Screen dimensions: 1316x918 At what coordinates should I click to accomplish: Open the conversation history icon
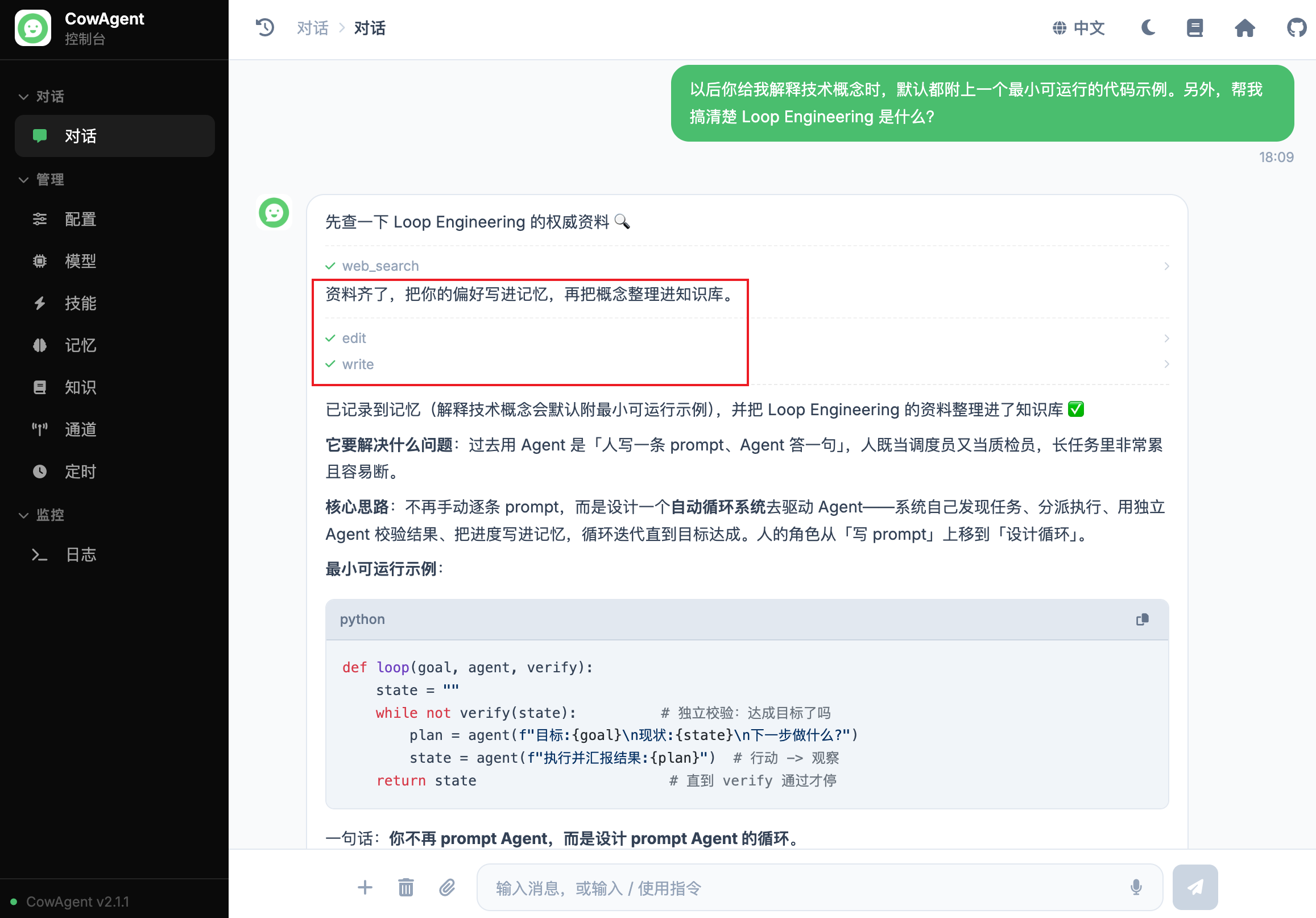265,27
